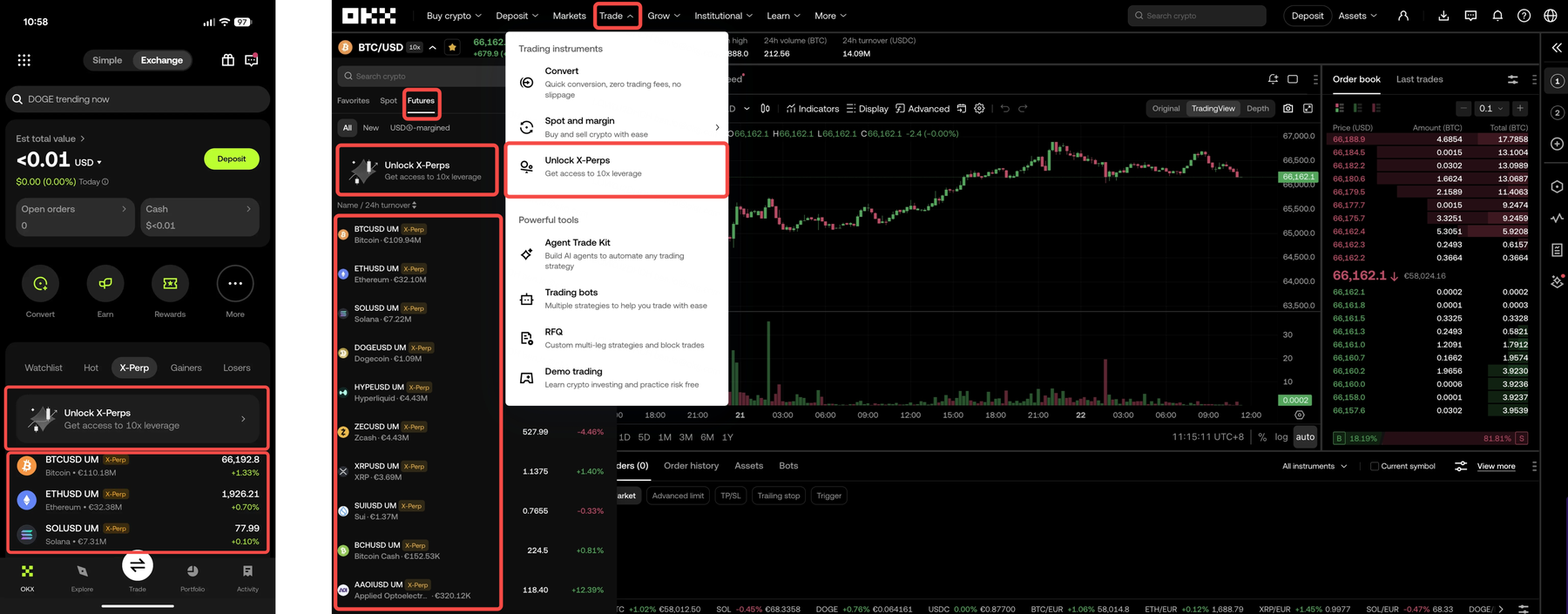Check the Current symbol checkbox
The width and height of the screenshot is (1568, 614).
1375,466
